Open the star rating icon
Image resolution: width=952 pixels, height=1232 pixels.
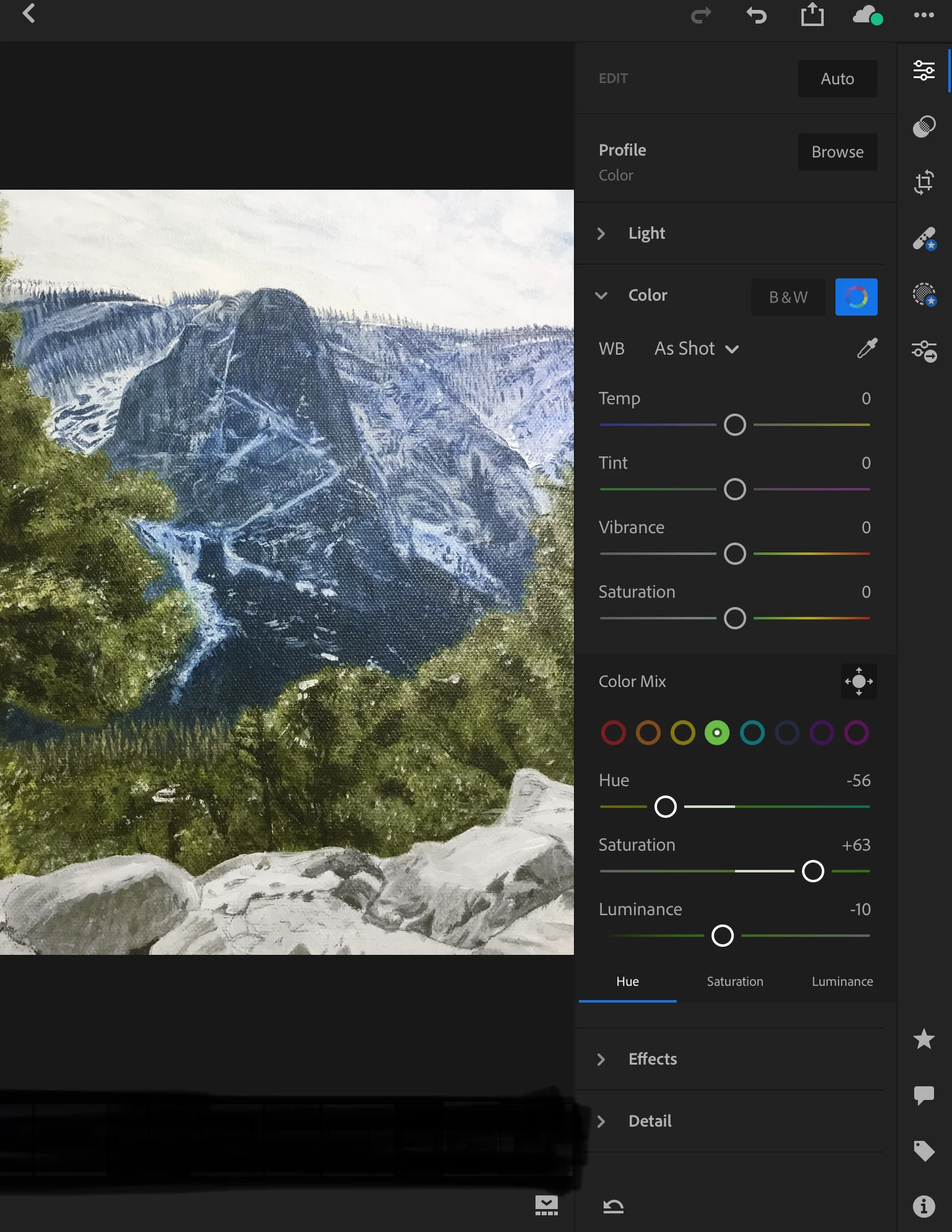click(923, 1039)
